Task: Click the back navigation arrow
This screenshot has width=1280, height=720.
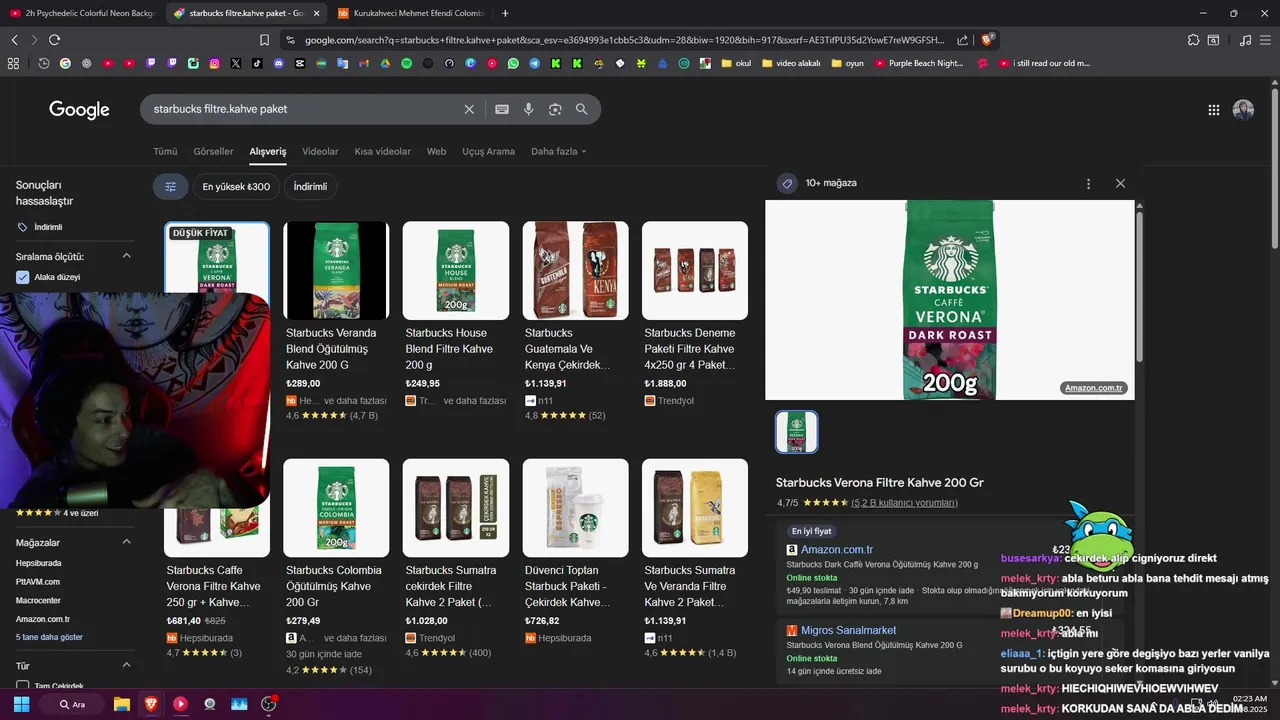Action: pyautogui.click(x=14, y=40)
